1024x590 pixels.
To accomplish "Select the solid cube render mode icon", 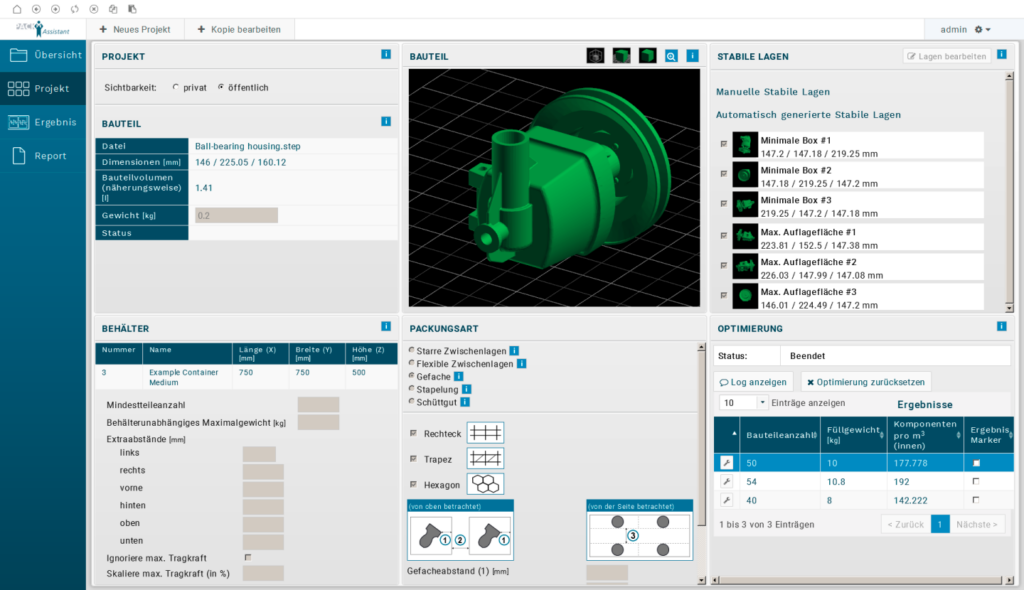I will (x=646, y=57).
